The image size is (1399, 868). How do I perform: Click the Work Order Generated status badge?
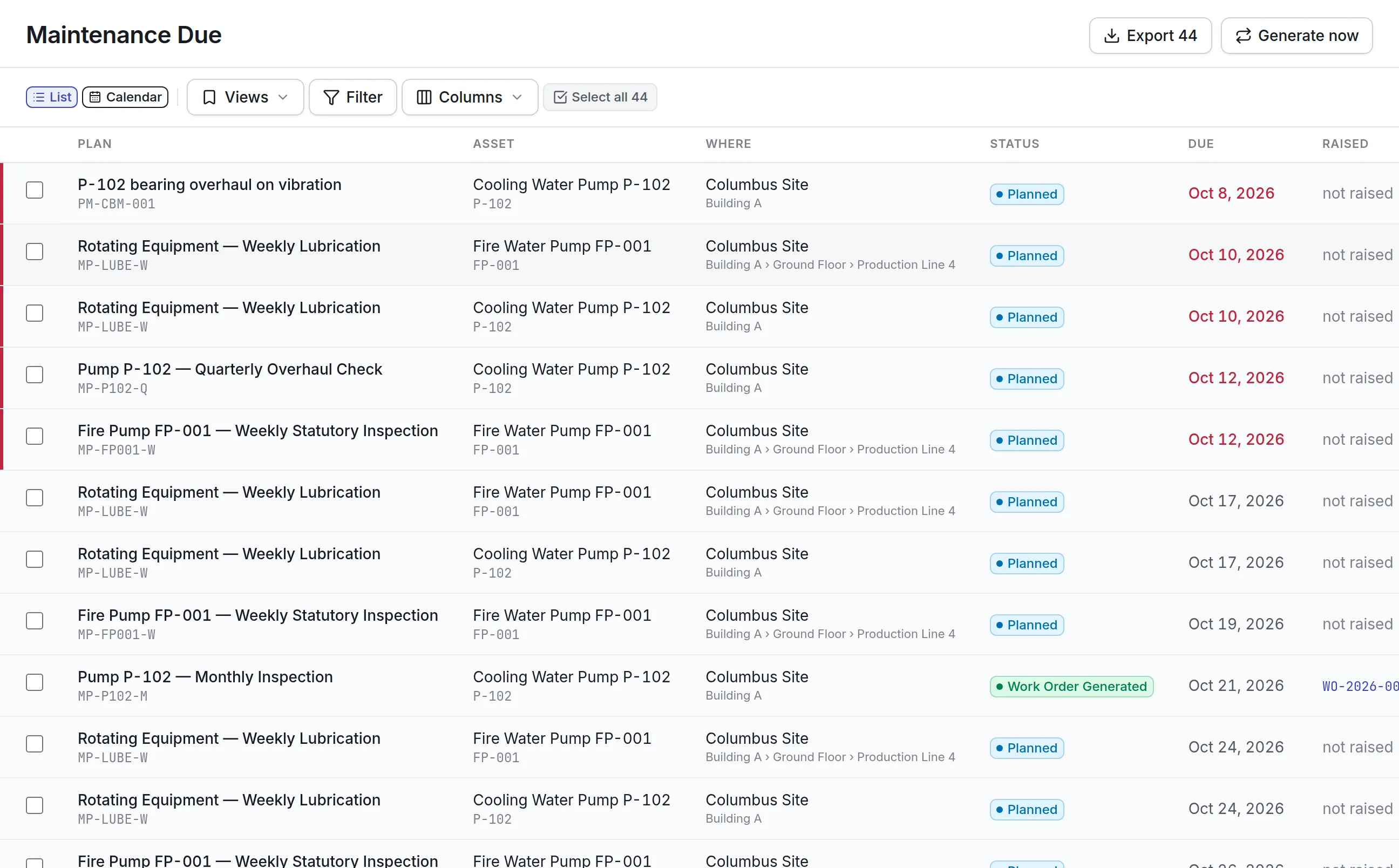1071,687
